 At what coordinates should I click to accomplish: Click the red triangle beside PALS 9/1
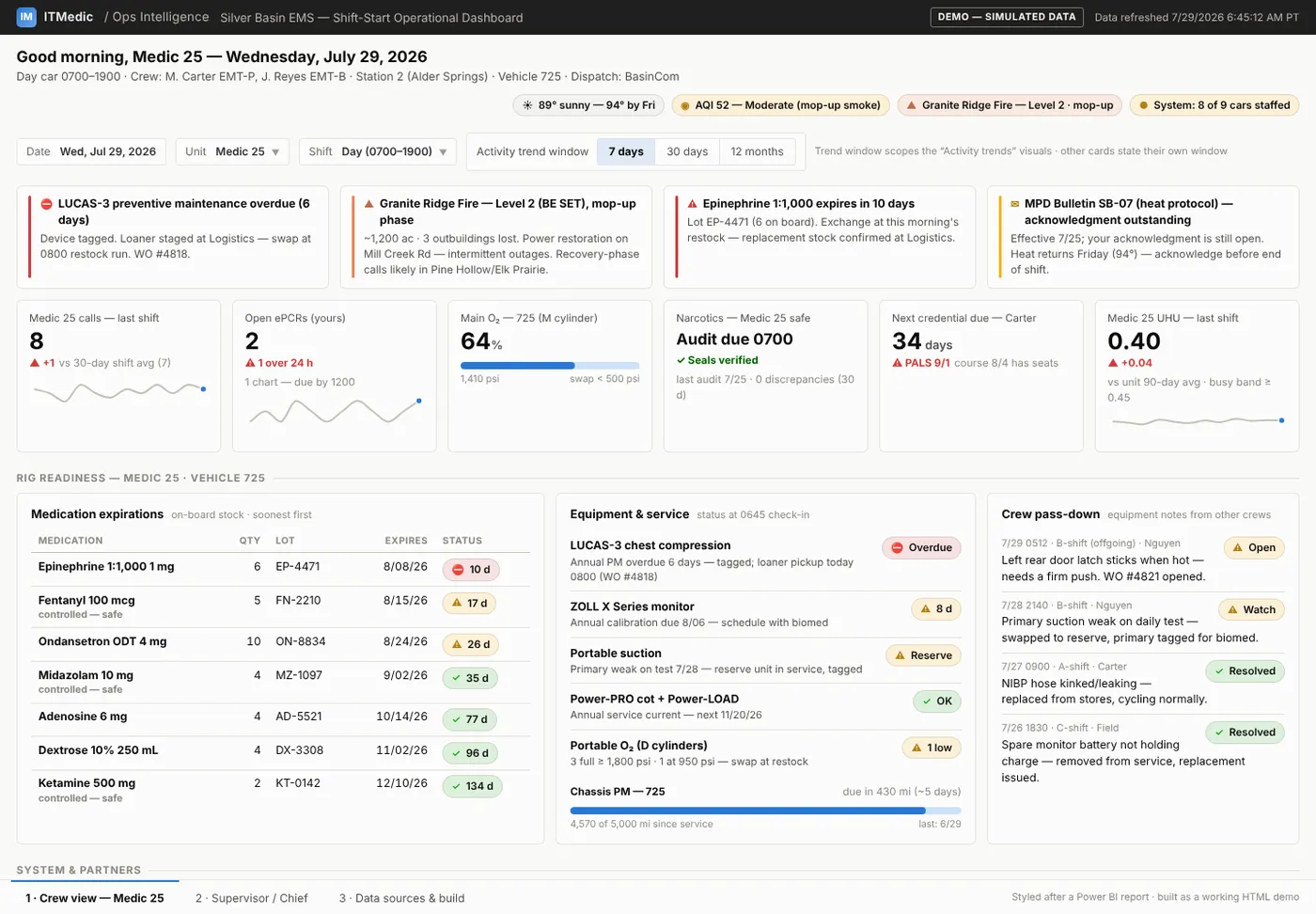[x=897, y=363]
